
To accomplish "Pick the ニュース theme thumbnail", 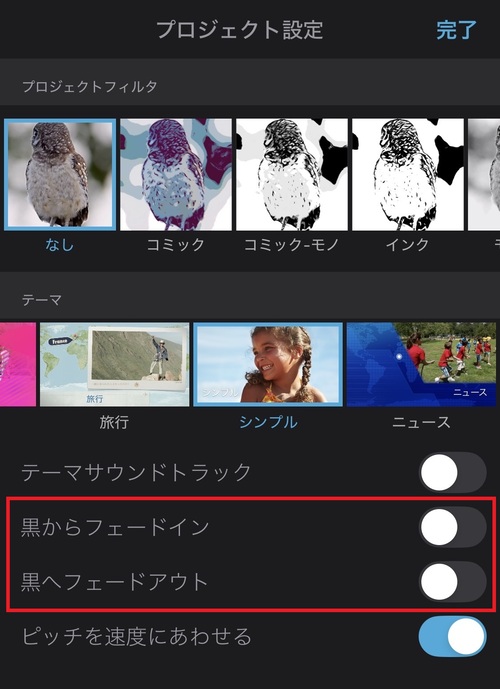I will [x=421, y=364].
